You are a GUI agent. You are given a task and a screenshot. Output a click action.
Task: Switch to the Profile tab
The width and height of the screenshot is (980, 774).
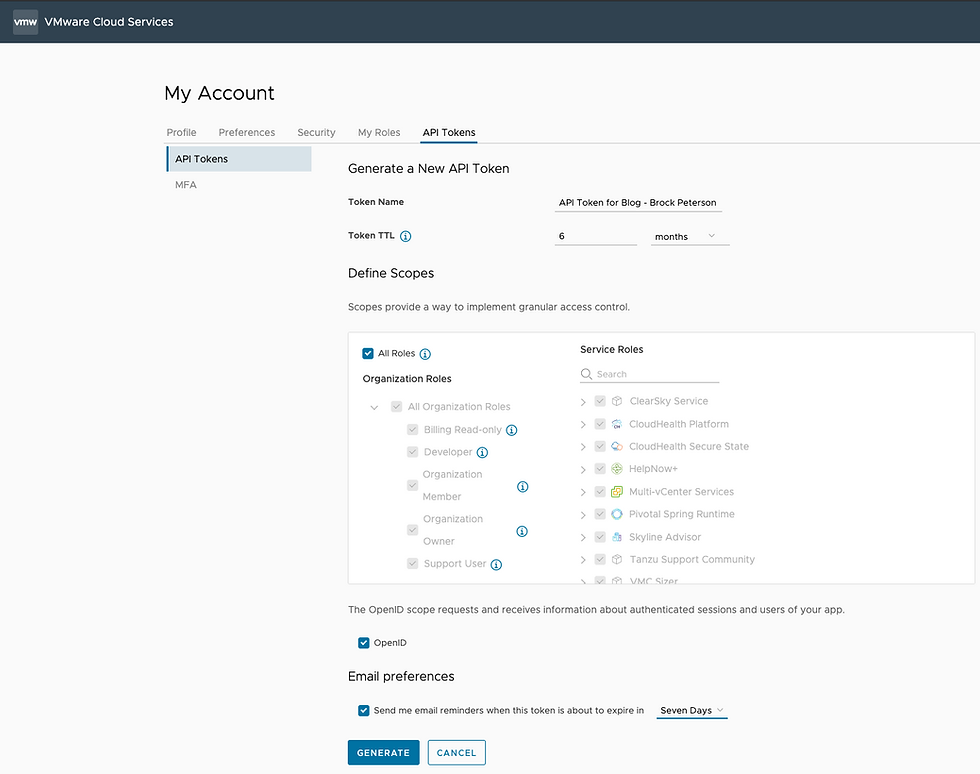click(181, 133)
